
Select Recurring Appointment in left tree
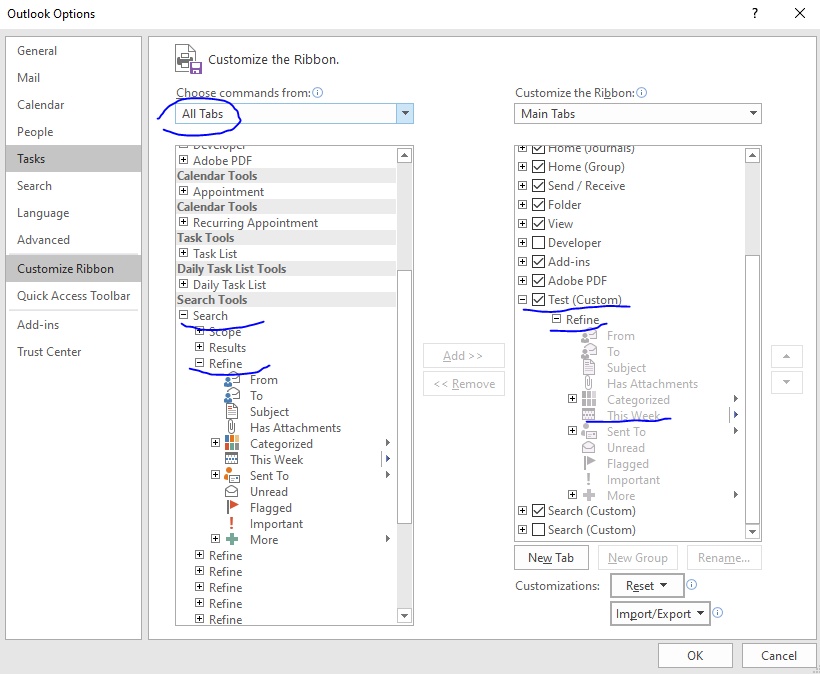pos(255,223)
